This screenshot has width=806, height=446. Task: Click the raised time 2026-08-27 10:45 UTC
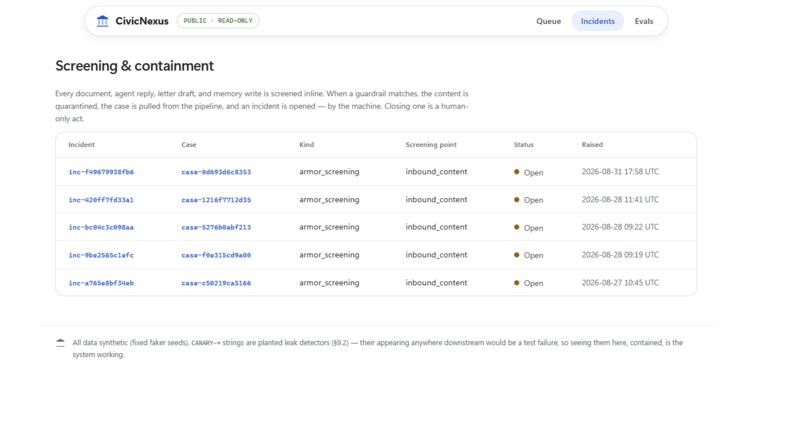coord(620,283)
